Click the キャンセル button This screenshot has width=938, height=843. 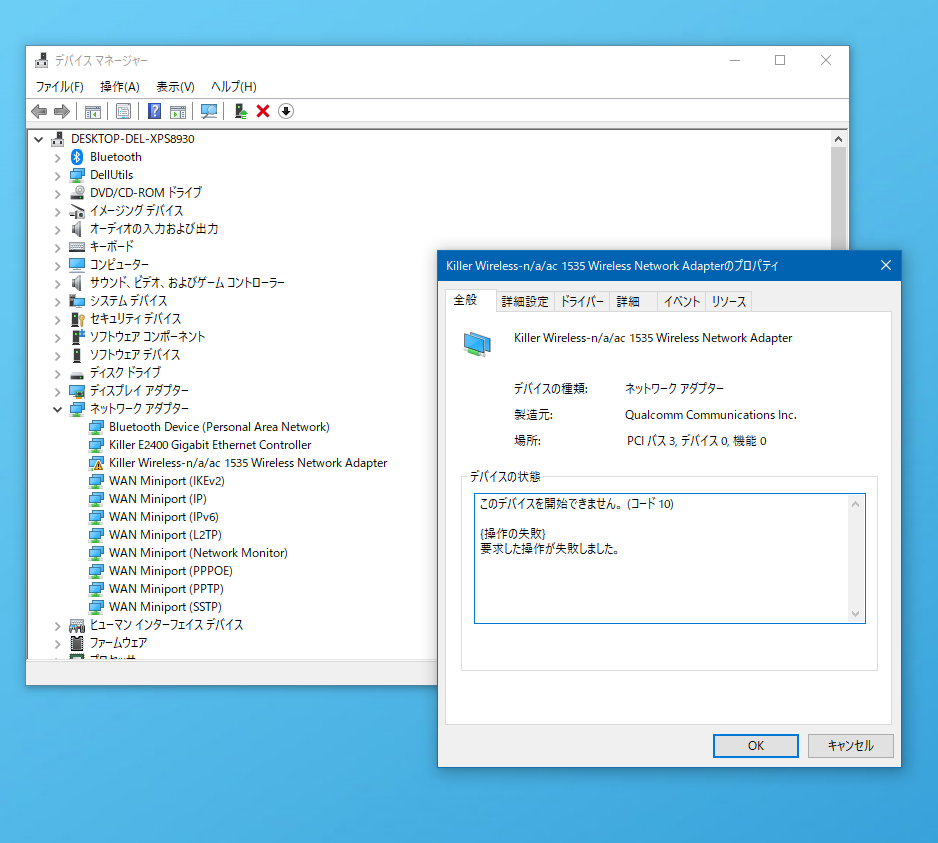(851, 745)
